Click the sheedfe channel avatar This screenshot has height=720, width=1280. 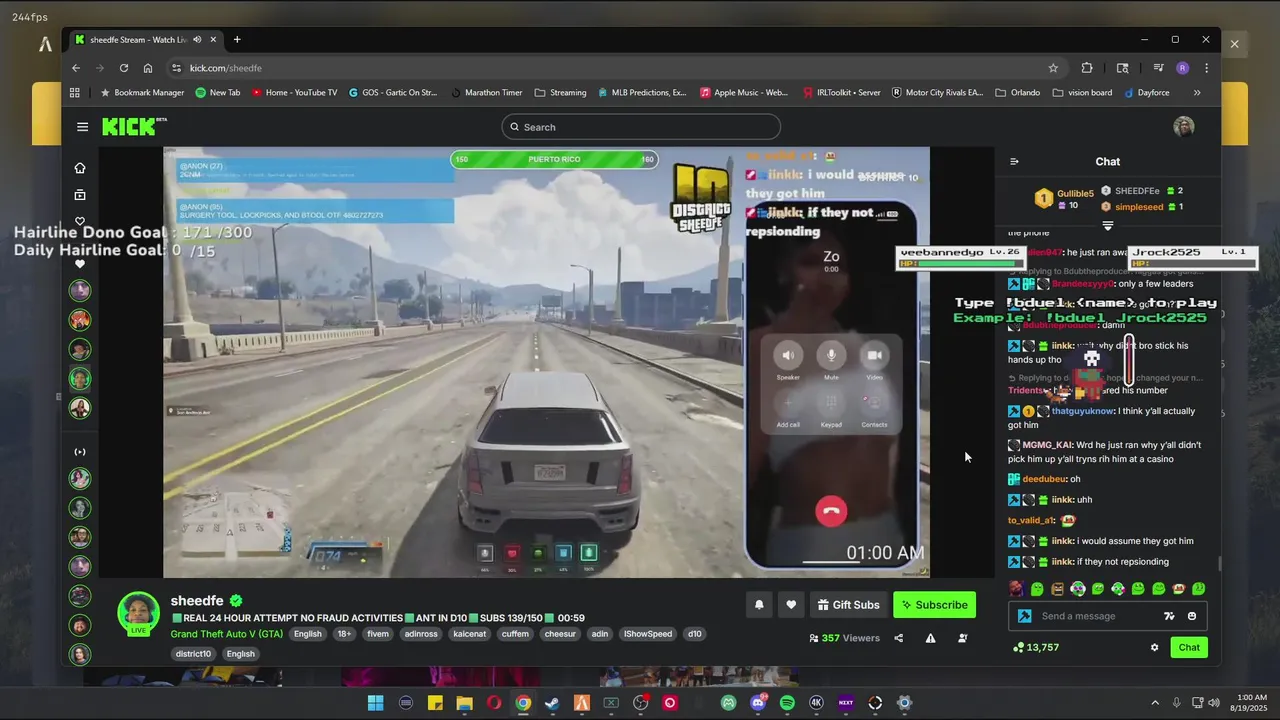(138, 612)
